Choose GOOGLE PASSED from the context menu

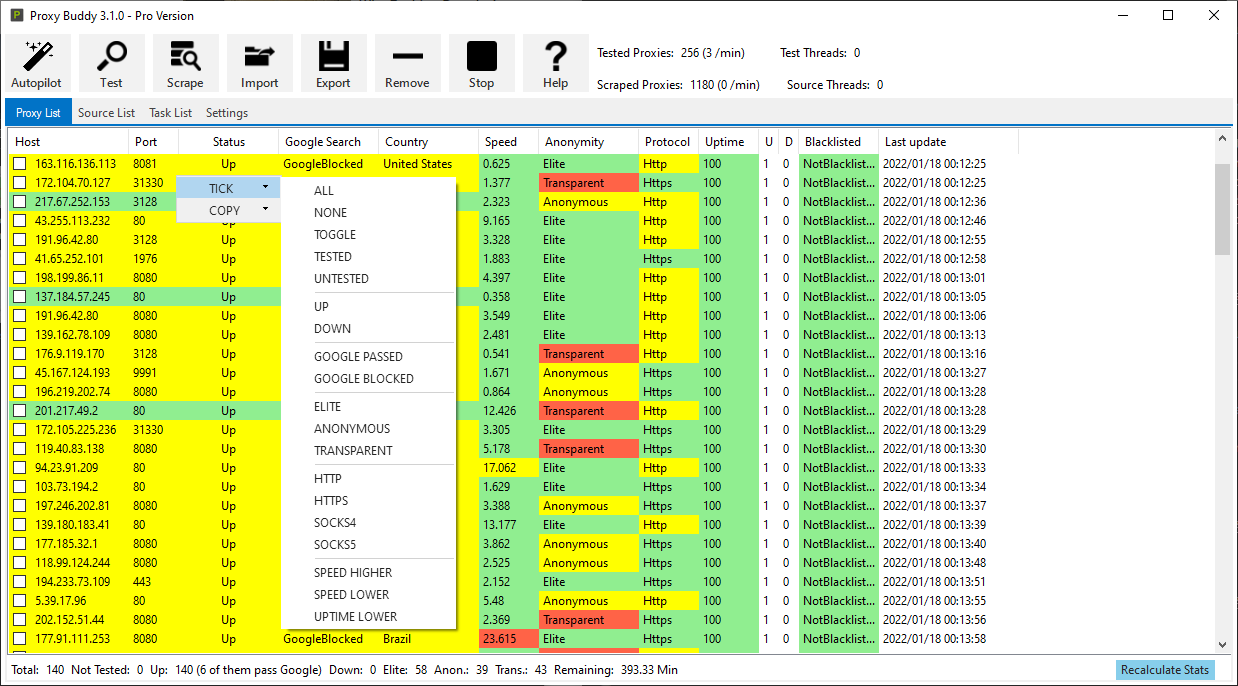click(x=358, y=356)
